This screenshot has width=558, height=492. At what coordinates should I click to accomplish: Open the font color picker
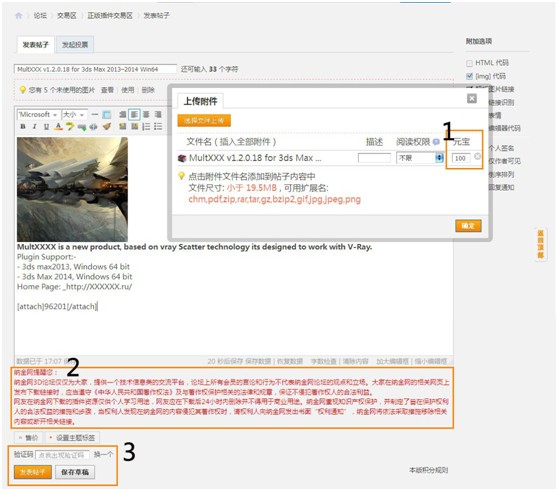pos(58,126)
